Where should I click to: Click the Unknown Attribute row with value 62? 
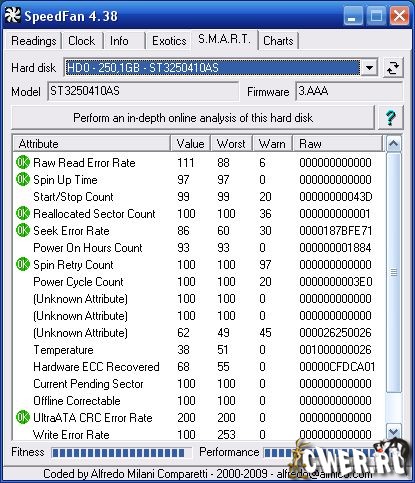(199, 332)
